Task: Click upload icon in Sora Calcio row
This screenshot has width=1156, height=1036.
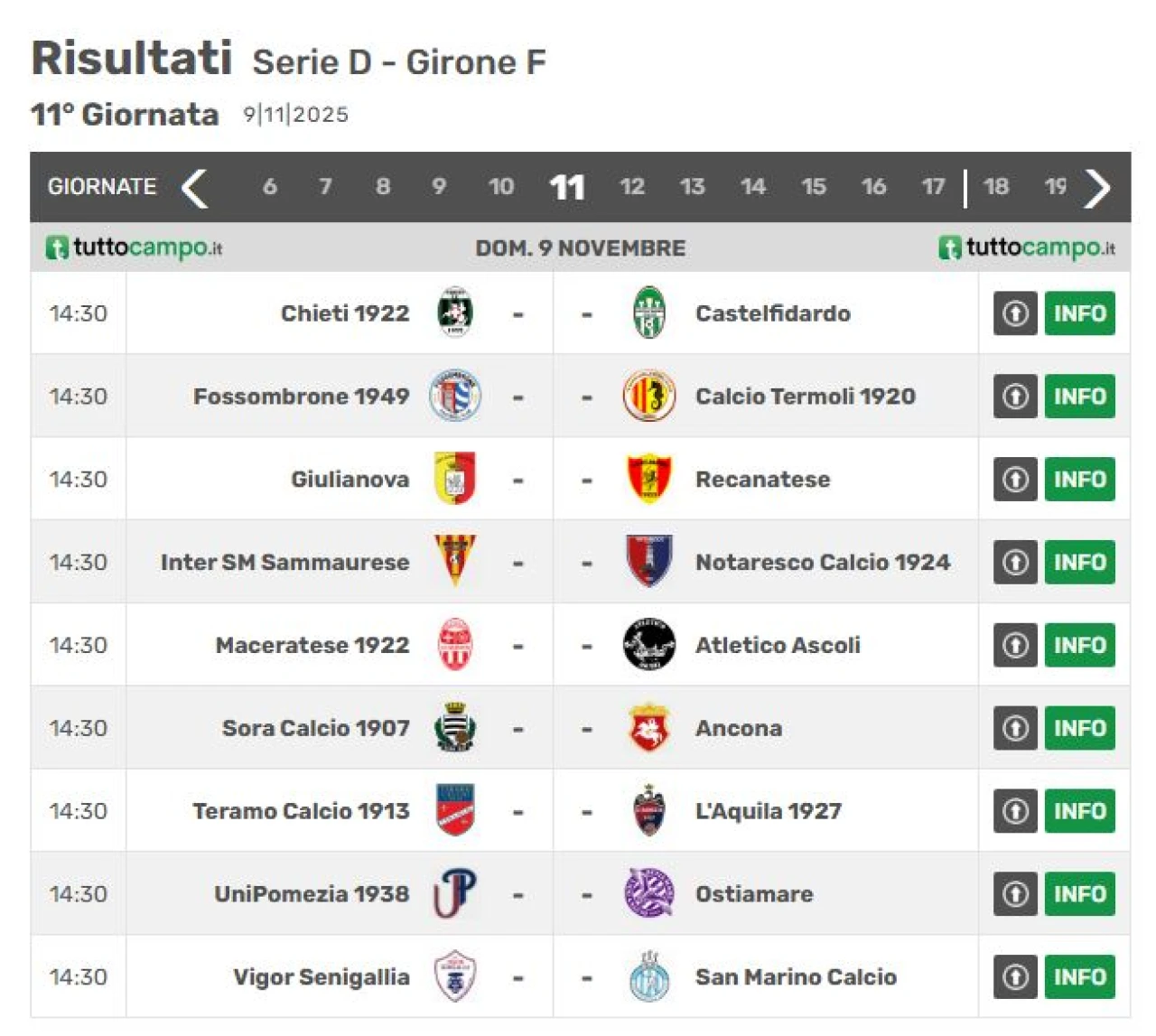Action: 1015,728
